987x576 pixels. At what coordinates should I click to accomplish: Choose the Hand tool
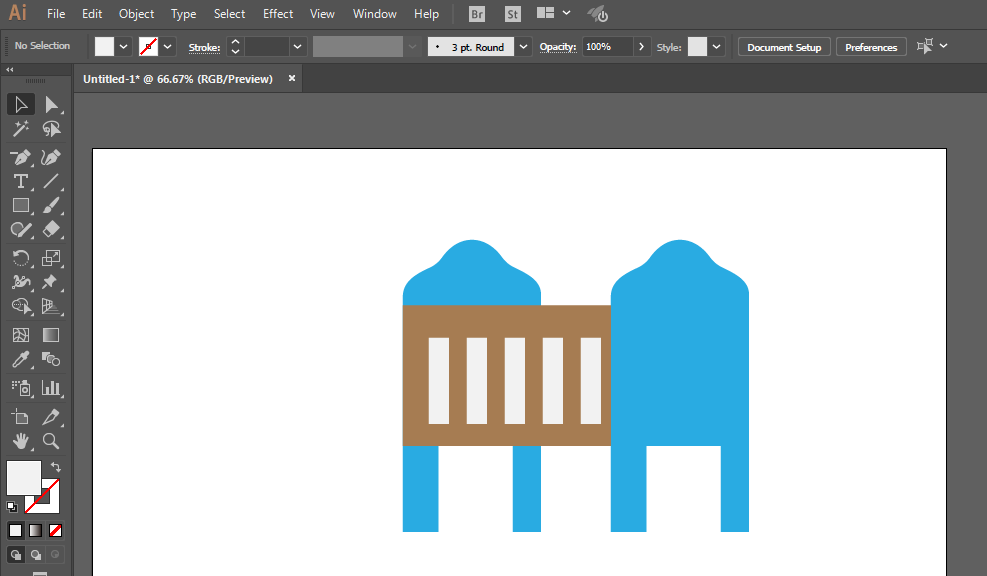coord(21,441)
